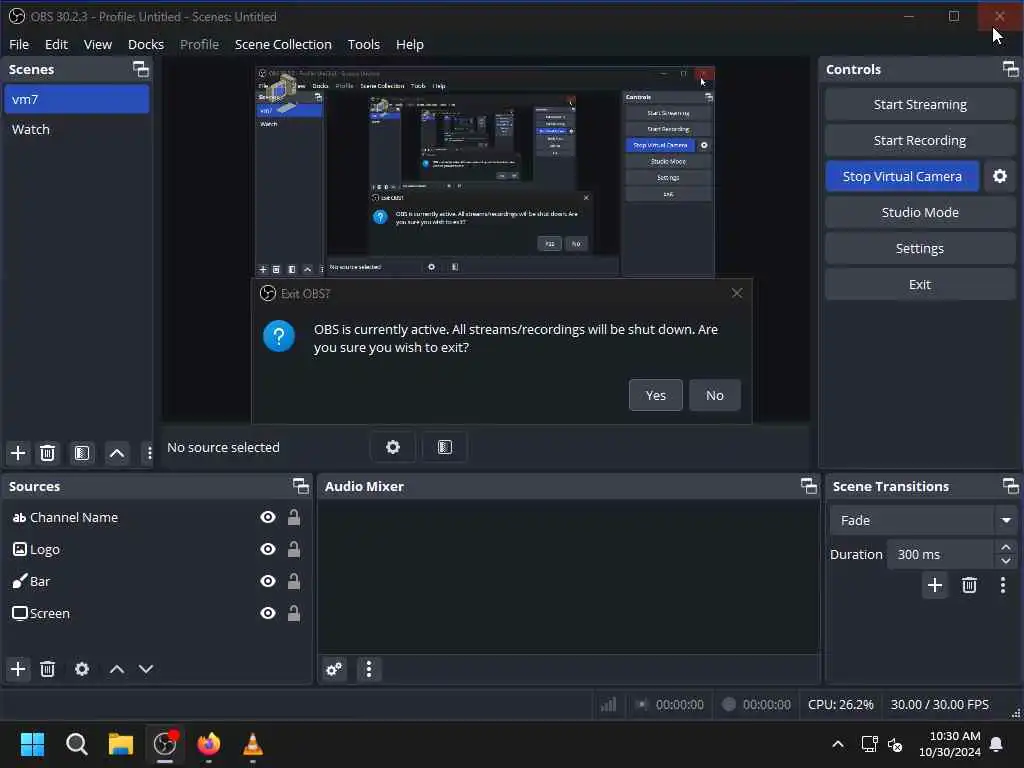Move source down in Sources toolbar
The image size is (1024, 768).
click(146, 669)
